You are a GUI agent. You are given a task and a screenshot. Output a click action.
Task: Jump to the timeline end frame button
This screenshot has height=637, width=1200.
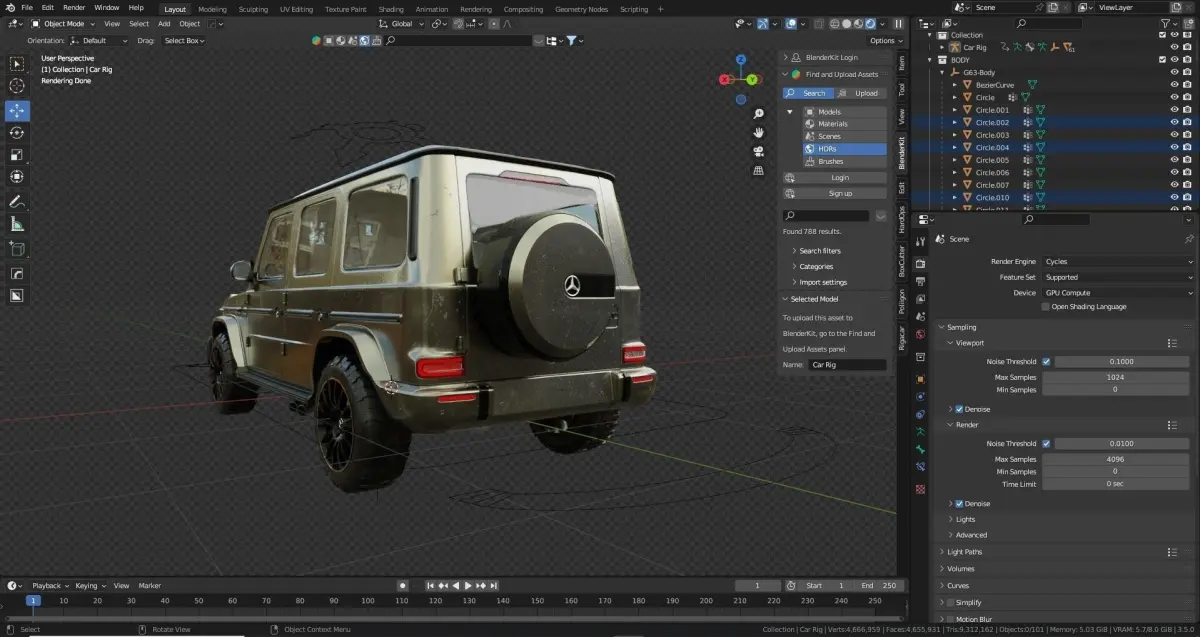493,585
